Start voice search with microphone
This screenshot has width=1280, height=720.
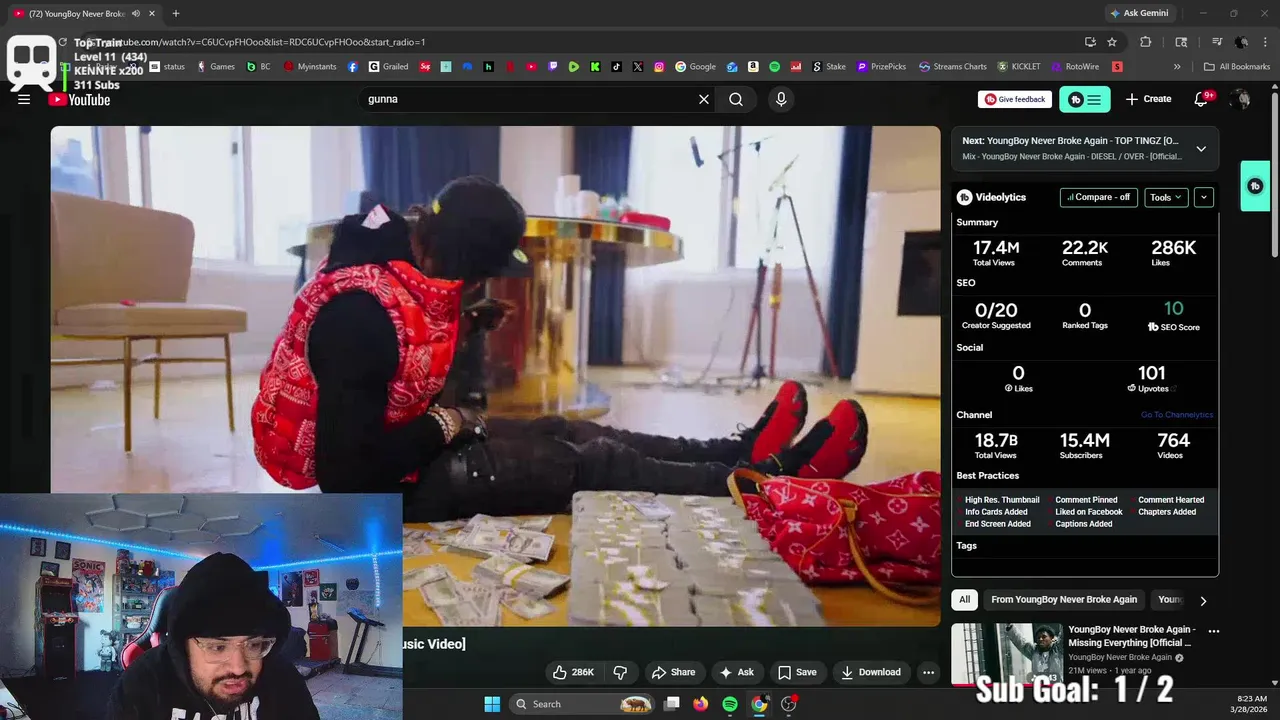coord(781,99)
